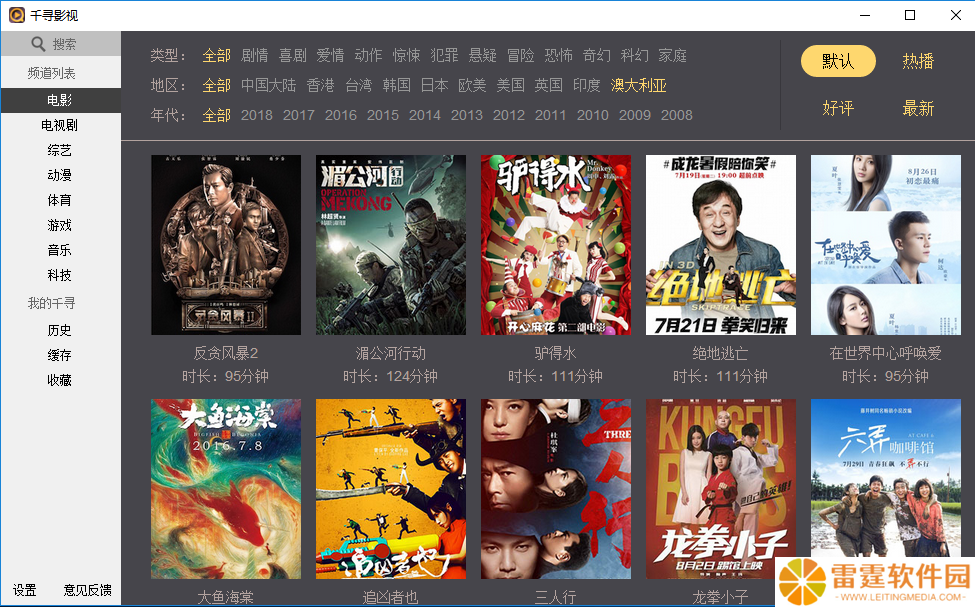
Task: Open 意见反馈 feedback
Action: point(88,590)
